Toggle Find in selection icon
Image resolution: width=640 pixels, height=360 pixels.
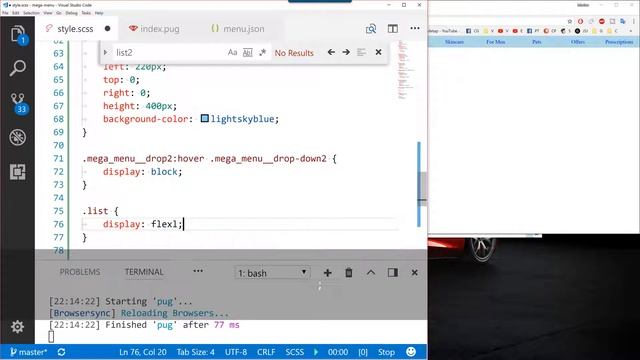click(x=361, y=52)
